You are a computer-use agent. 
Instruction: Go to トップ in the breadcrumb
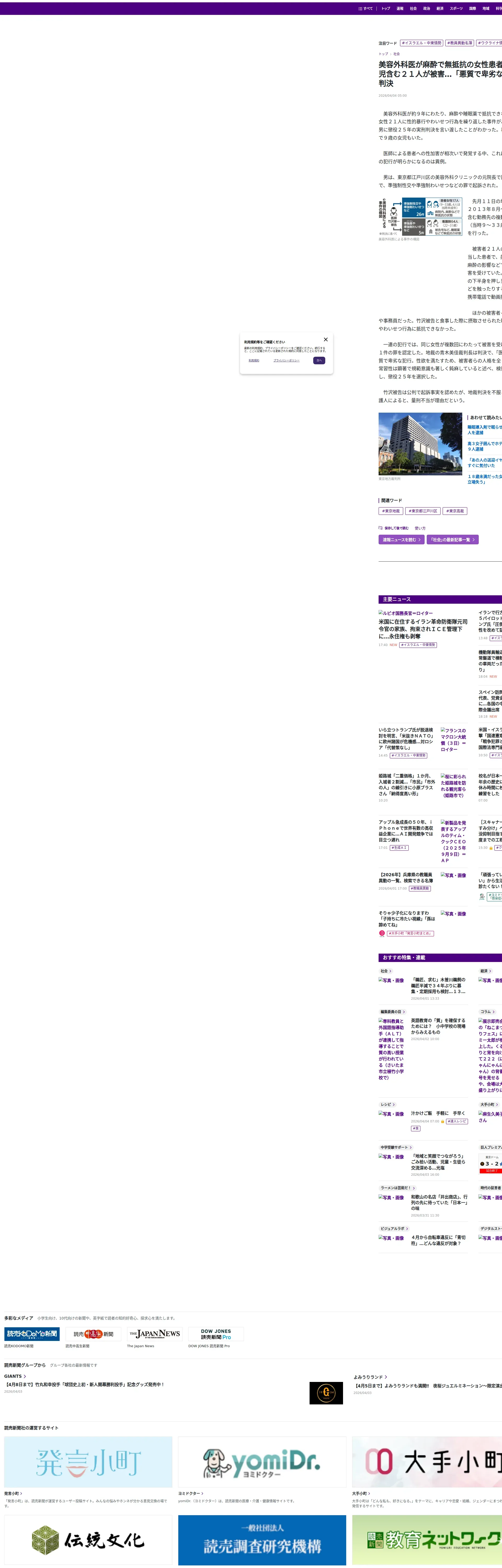coord(383,54)
